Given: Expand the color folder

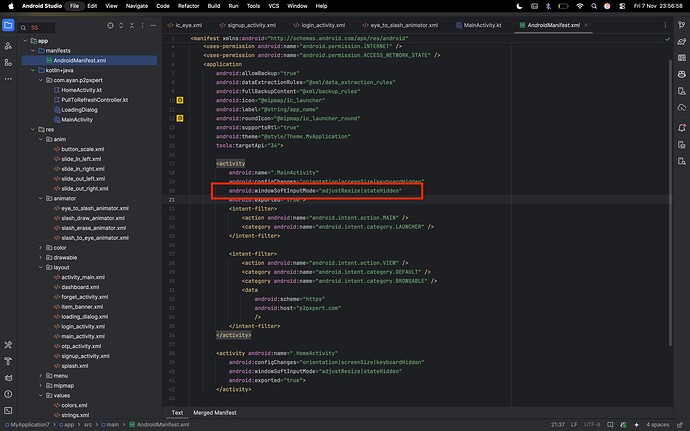Looking at the screenshot, I should [40, 248].
